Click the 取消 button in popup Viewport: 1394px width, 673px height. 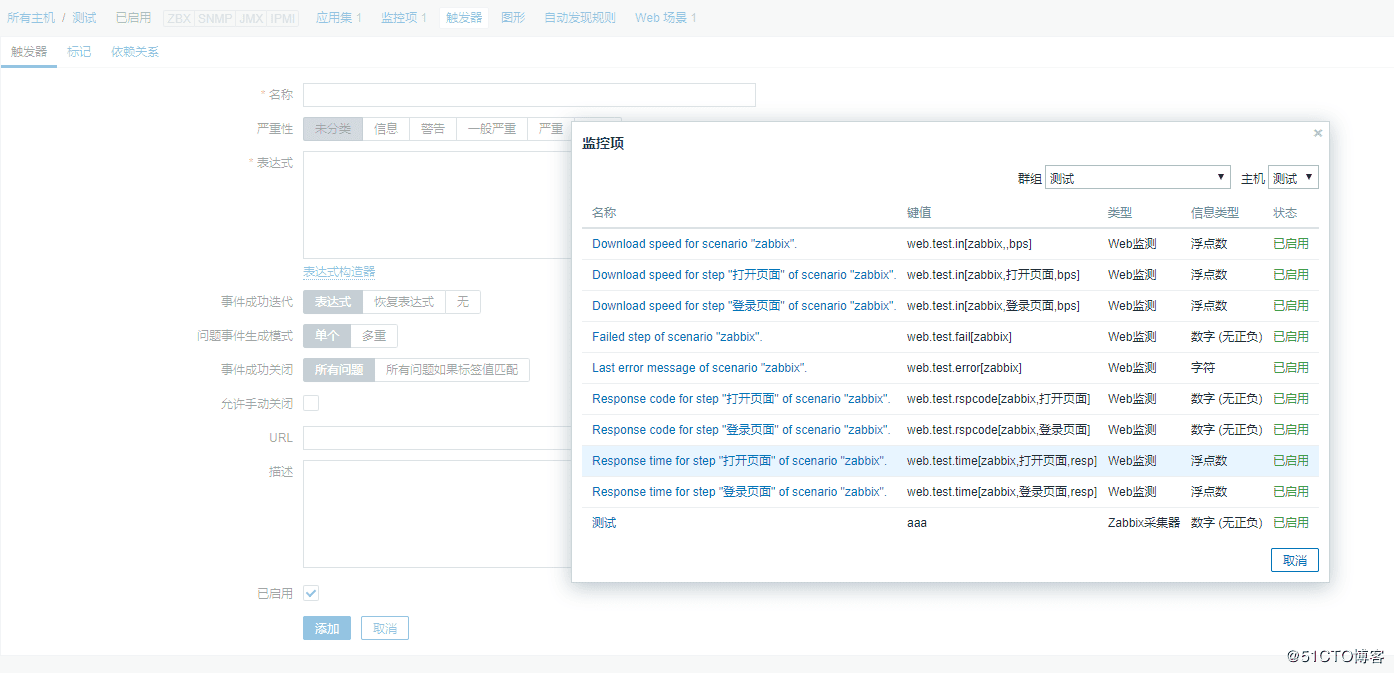point(1294,560)
